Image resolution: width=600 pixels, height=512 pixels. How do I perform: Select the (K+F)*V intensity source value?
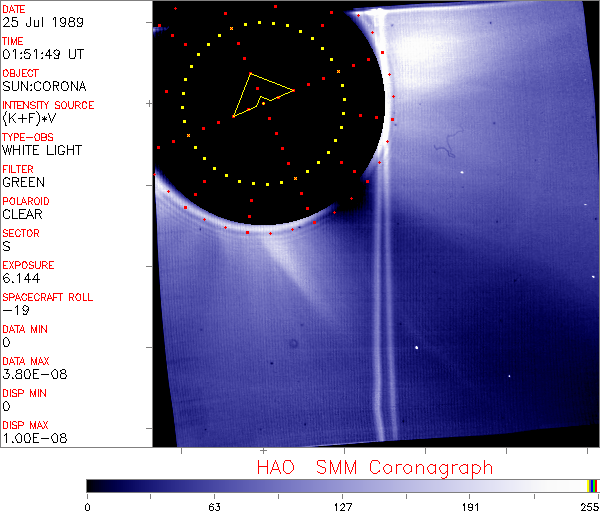[x=27, y=119]
